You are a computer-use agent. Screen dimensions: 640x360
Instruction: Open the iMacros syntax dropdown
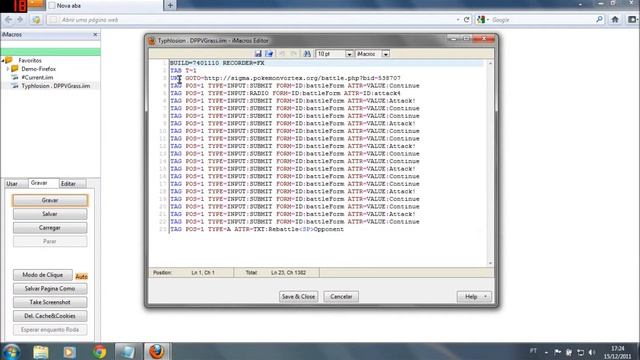[x=385, y=54]
